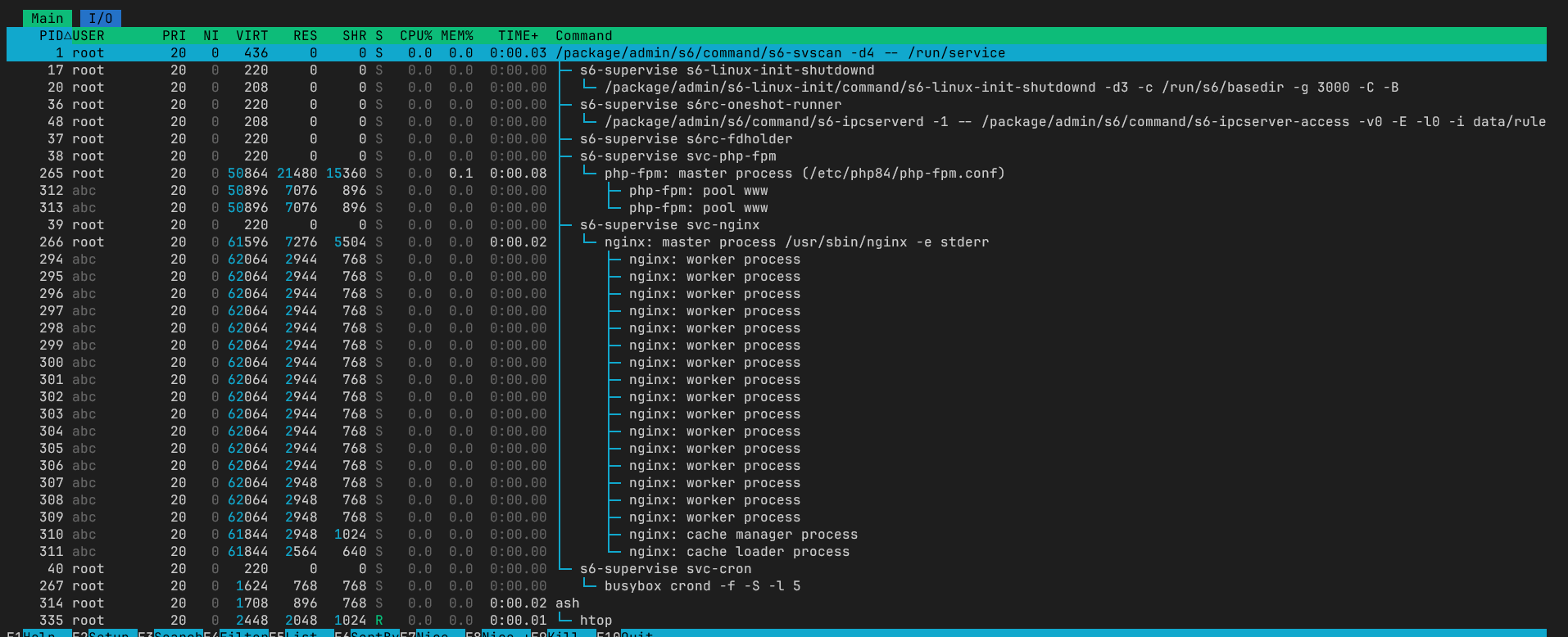Click the VIRT column header
The image size is (1568, 637).
(x=252, y=36)
